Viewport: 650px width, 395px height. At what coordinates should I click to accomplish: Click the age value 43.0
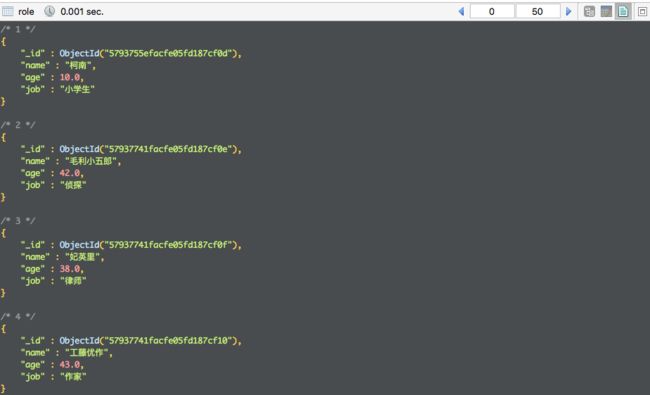70,365
